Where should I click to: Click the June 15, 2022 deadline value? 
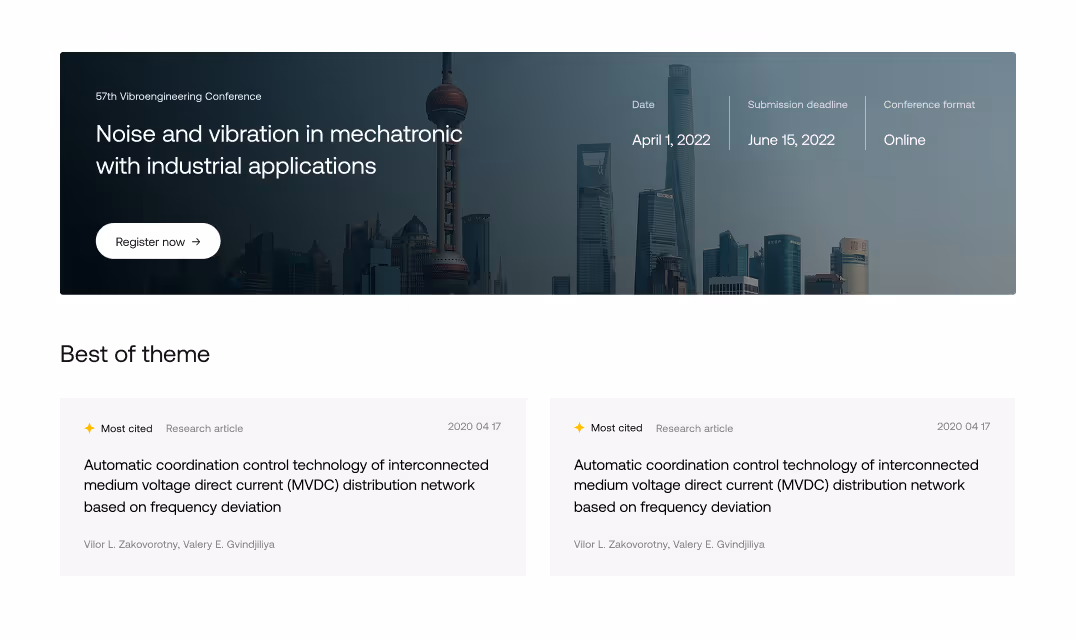(791, 140)
